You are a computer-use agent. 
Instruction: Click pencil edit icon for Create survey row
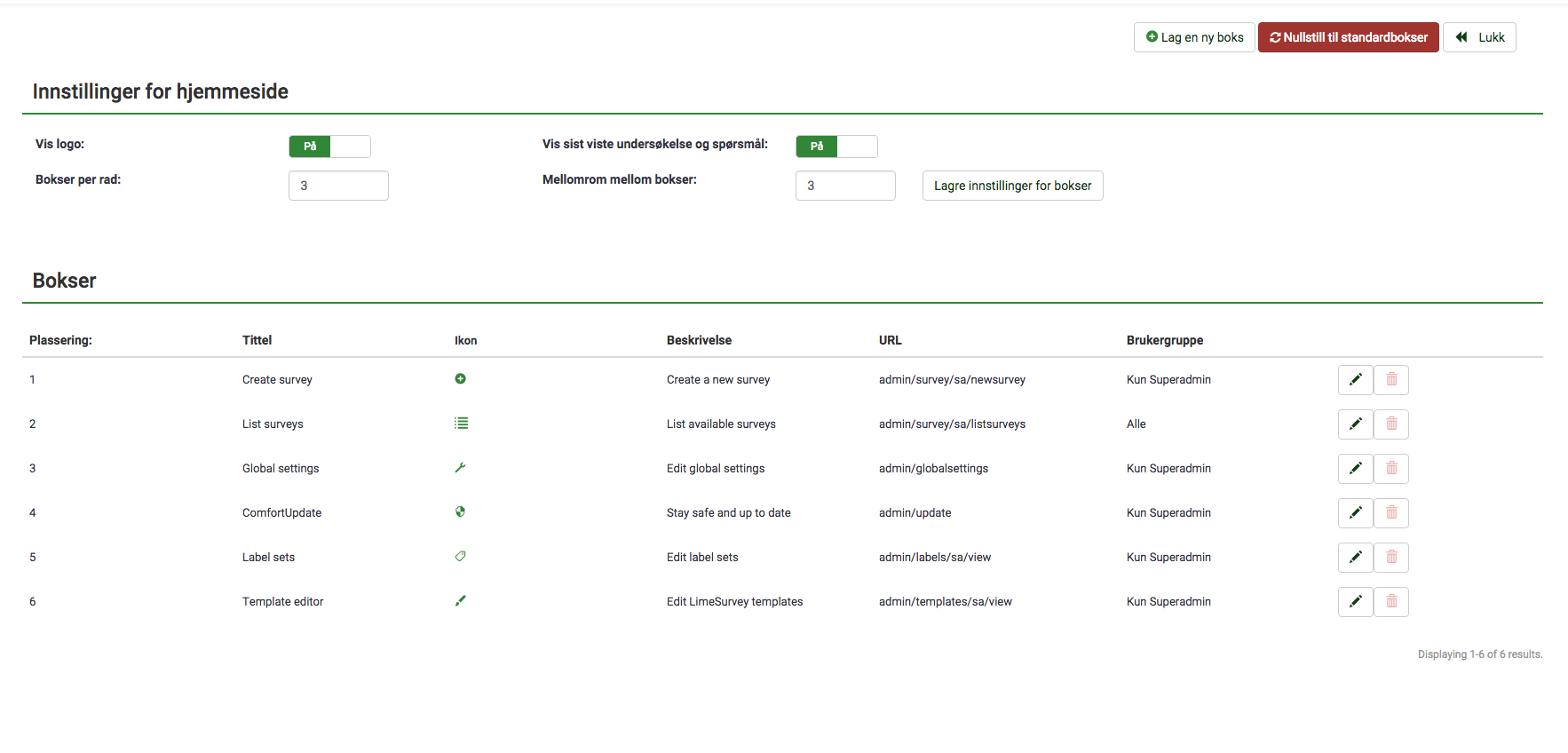tap(1355, 380)
